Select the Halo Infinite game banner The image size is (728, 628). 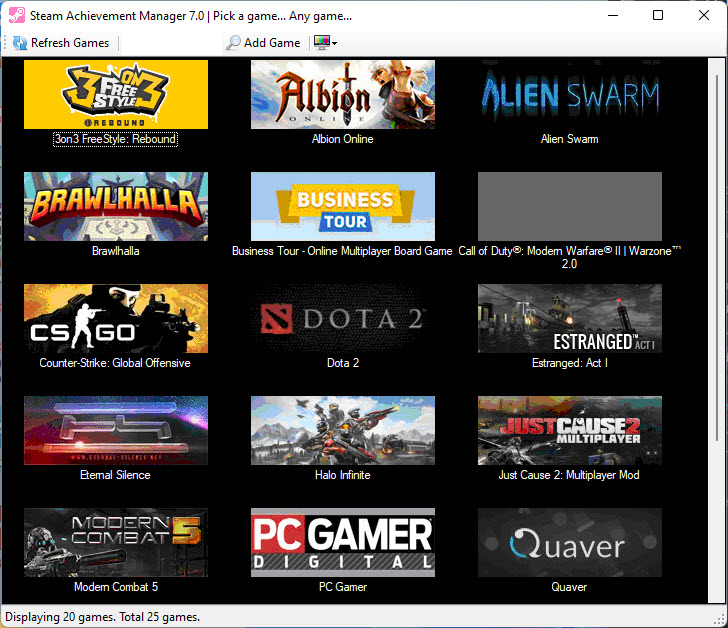tap(343, 430)
